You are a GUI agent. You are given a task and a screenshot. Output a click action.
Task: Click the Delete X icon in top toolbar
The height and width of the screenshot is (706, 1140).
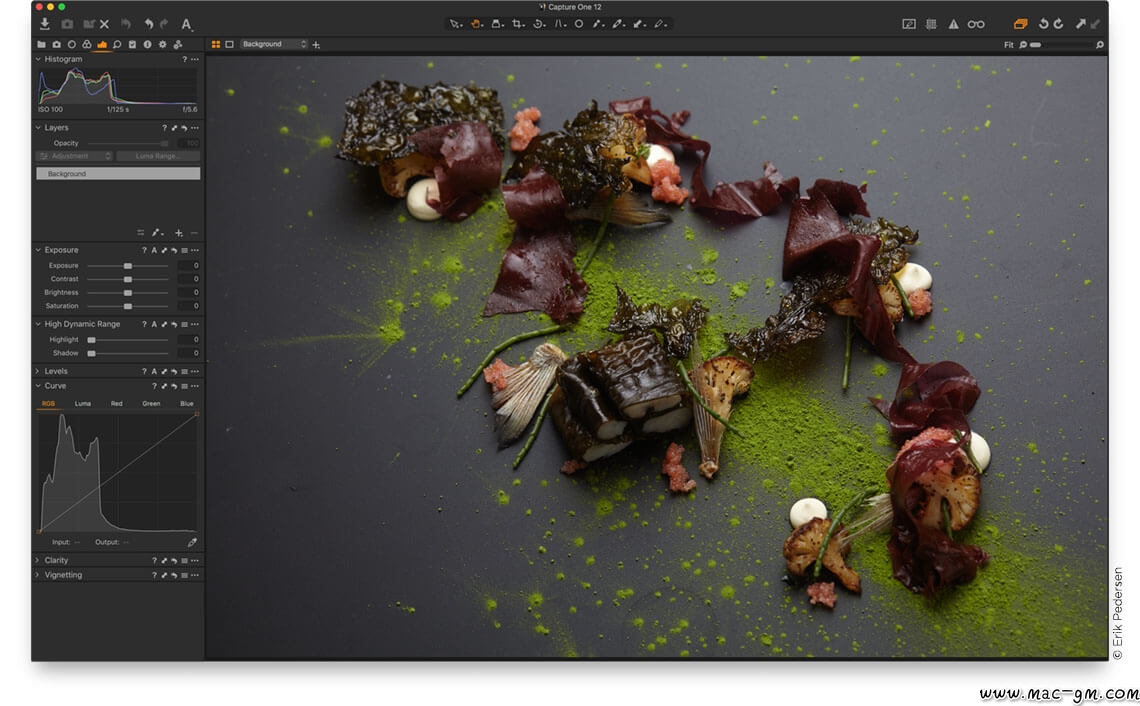(x=105, y=24)
